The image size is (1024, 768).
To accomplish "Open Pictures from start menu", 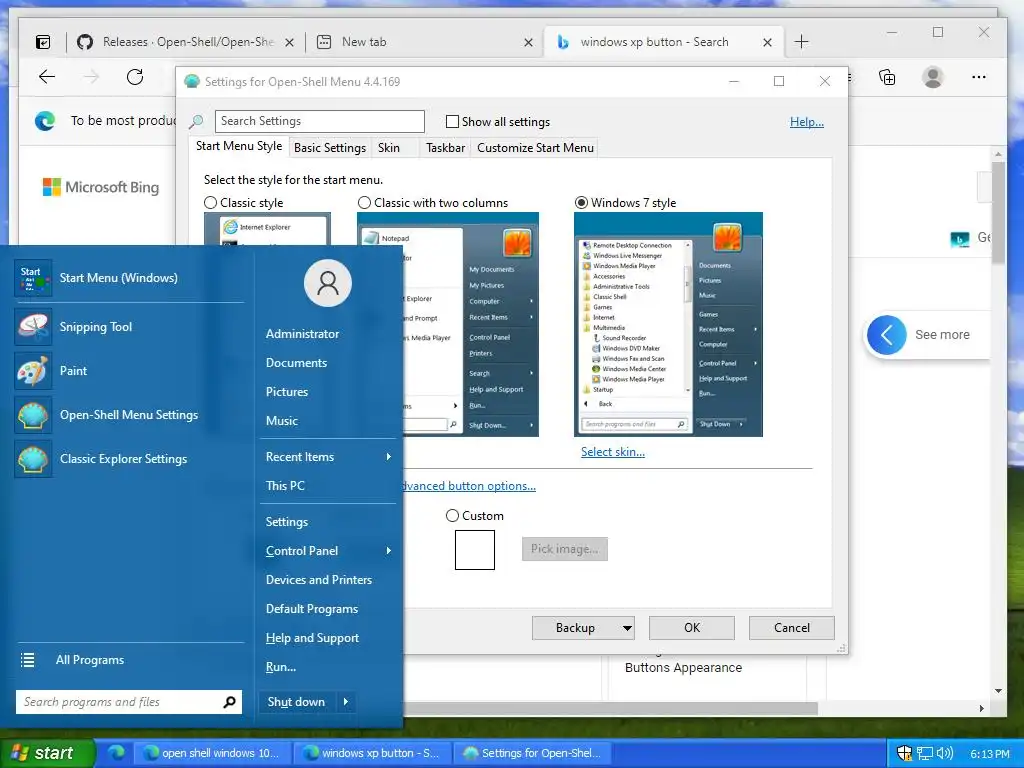I will tap(287, 392).
